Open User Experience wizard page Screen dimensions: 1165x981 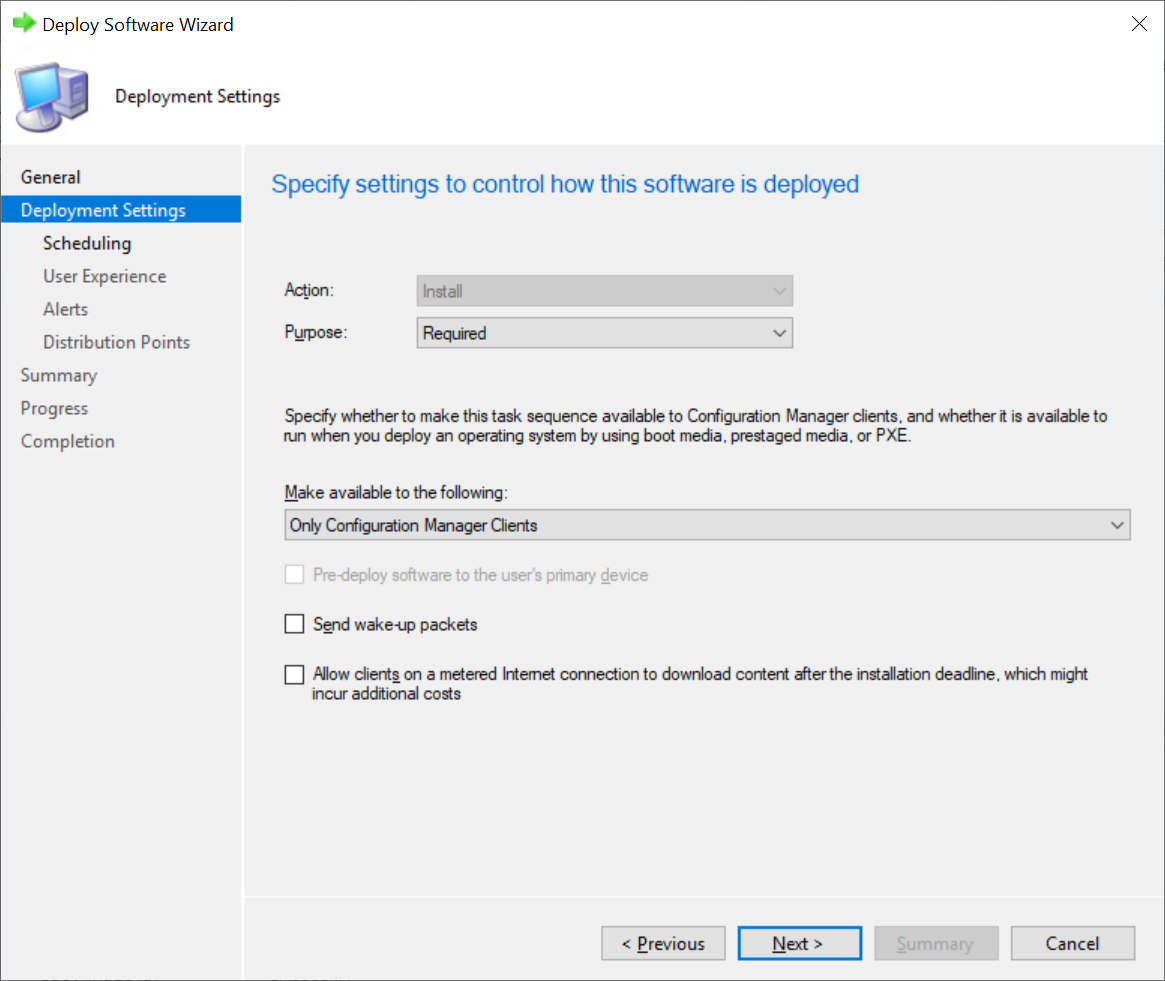(x=104, y=276)
